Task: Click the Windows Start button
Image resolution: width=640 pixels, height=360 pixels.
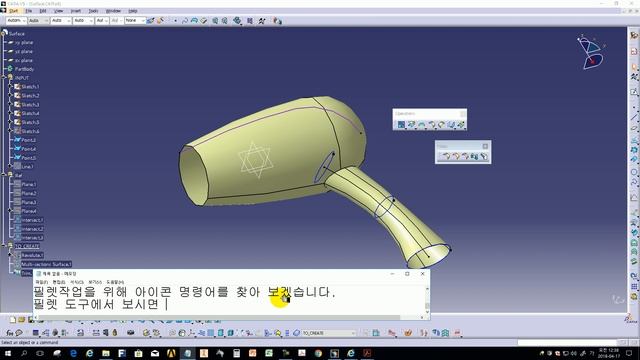Action: (x=8, y=353)
